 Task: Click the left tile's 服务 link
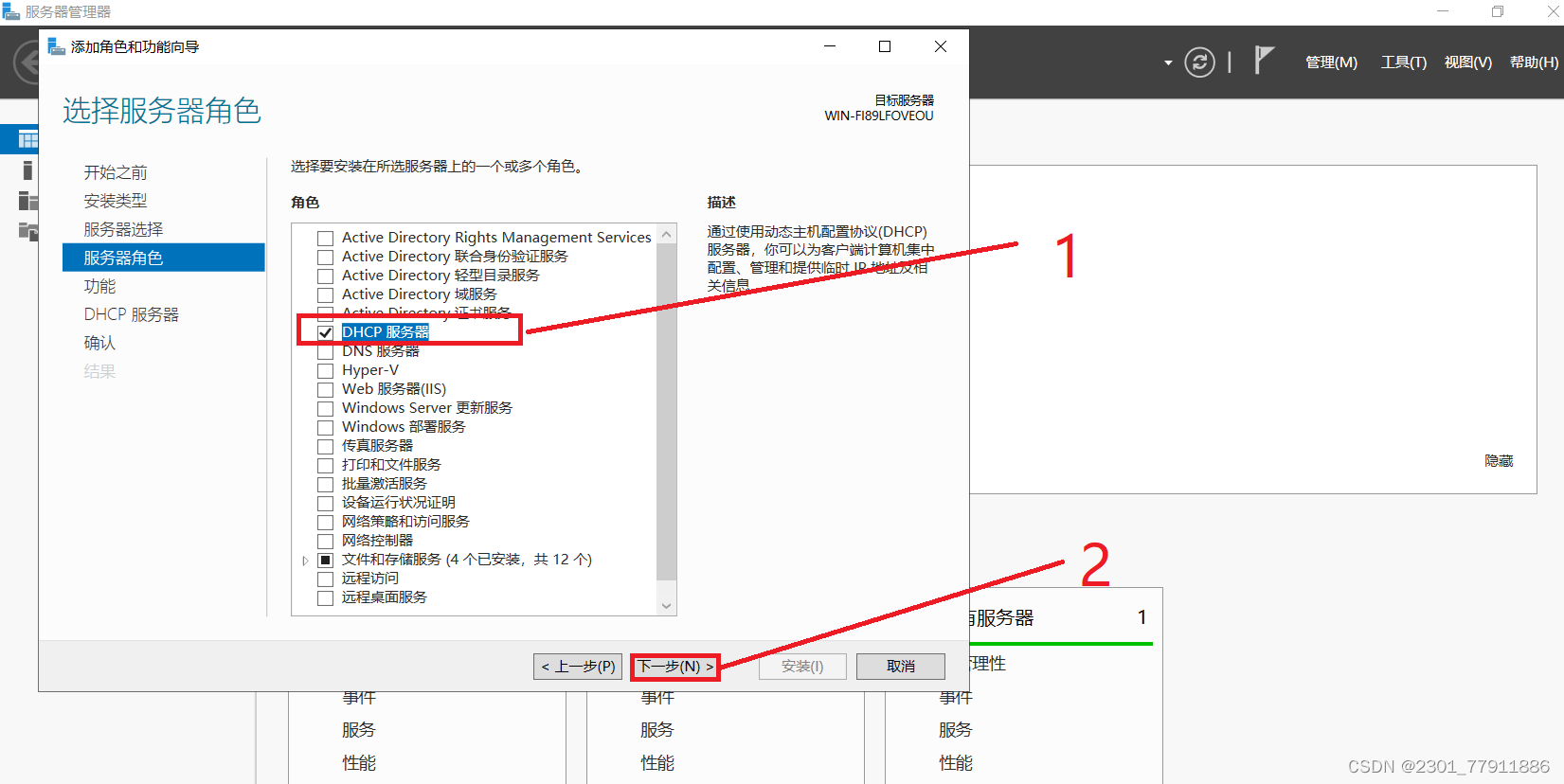358,730
